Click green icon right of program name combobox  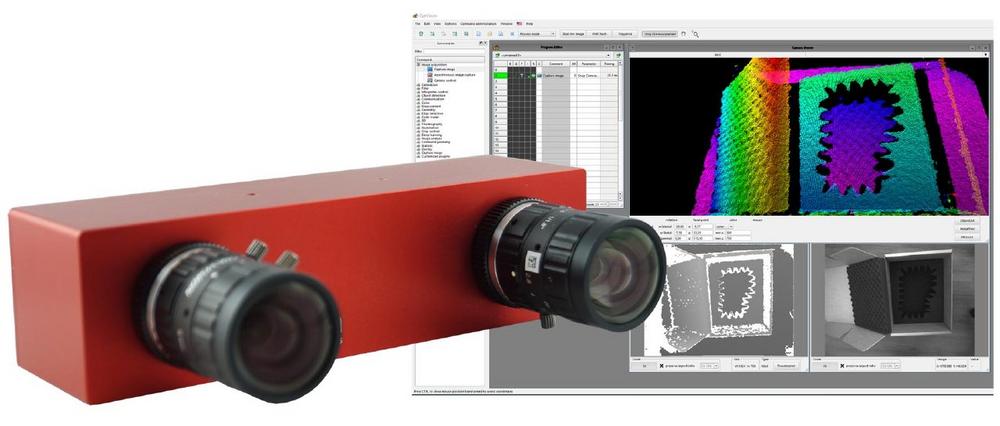click(x=619, y=54)
